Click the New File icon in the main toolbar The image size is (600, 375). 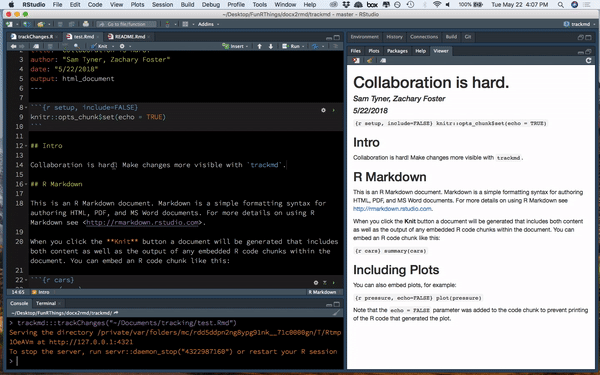click(x=9, y=24)
